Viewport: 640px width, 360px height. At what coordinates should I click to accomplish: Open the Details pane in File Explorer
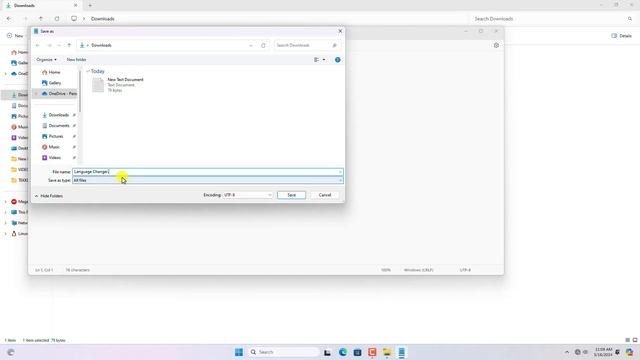point(621,36)
